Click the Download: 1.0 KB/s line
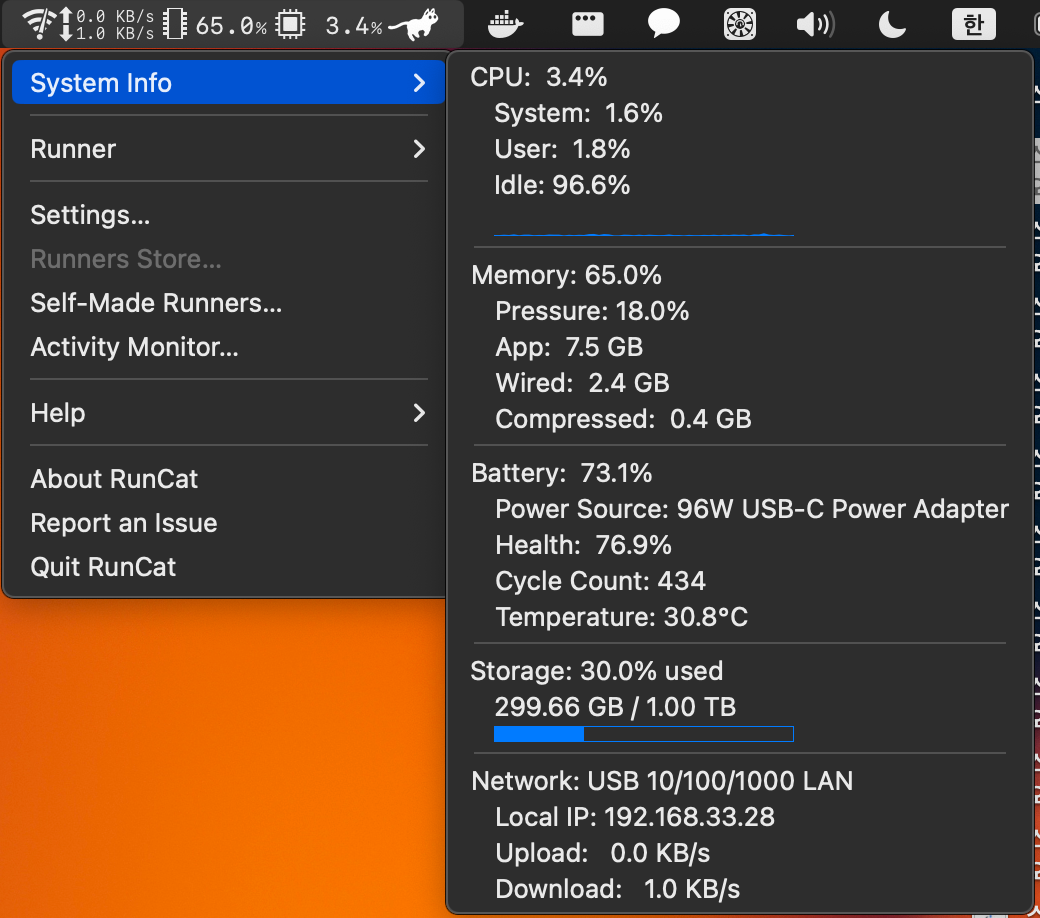The image size is (1040, 918). point(618,889)
